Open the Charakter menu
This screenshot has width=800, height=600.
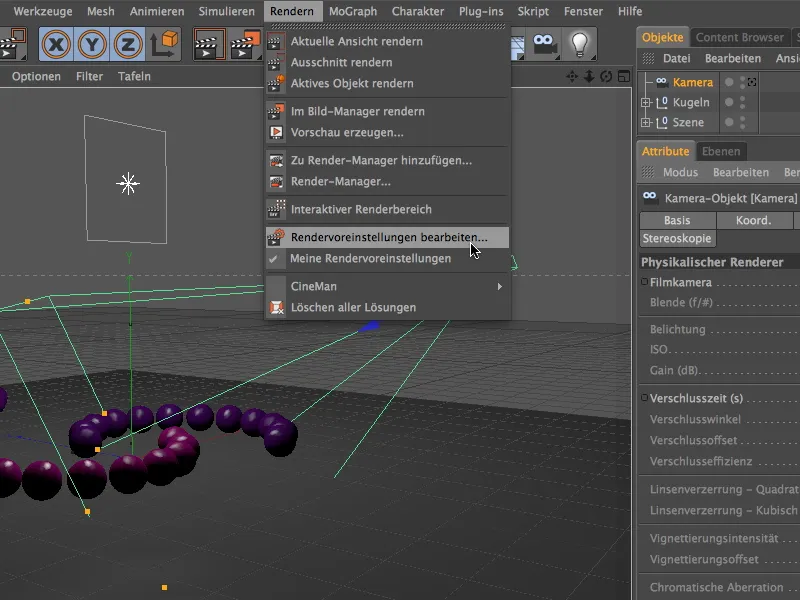(x=418, y=11)
